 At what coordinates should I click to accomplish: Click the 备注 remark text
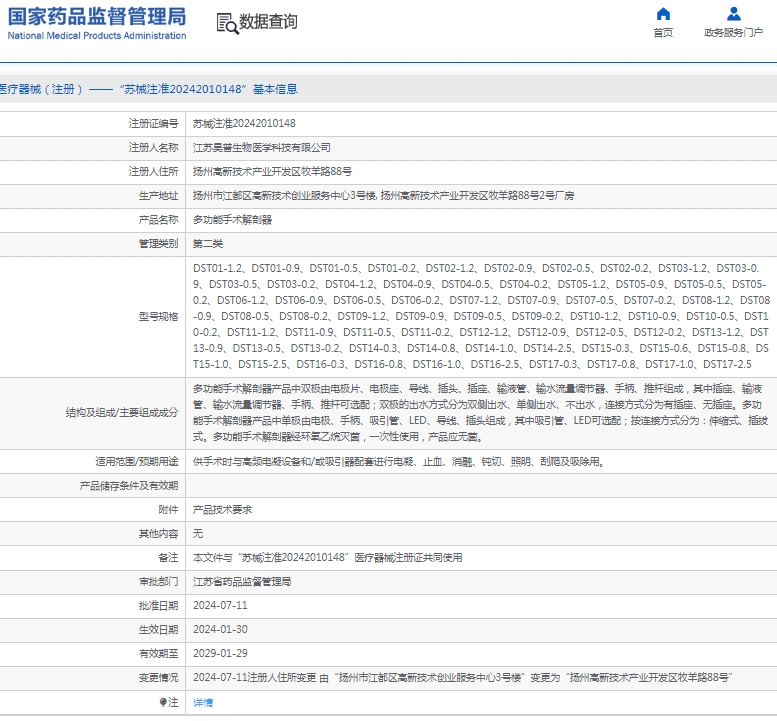(328, 558)
